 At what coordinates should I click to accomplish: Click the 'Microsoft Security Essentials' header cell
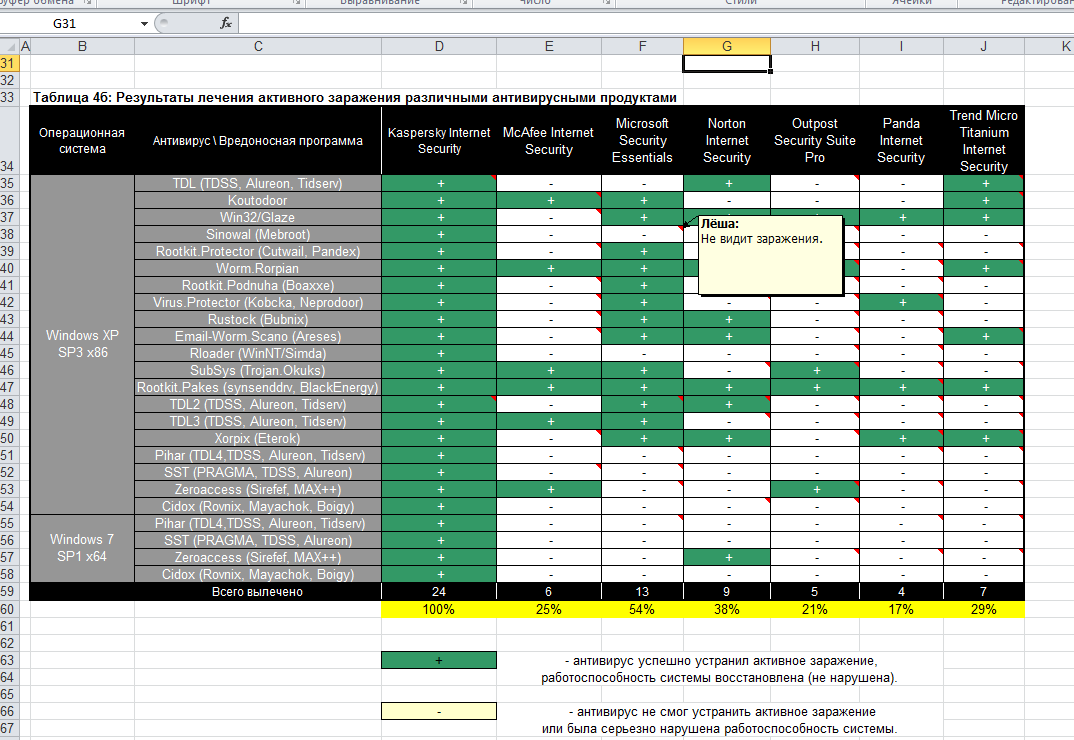tap(642, 140)
